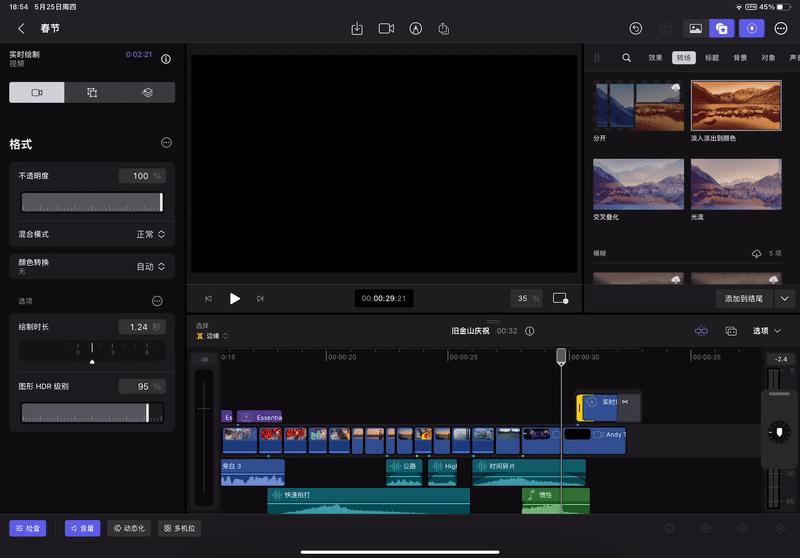Viewport: 800px width, 558px height.
Task: Switch to the 标题 titles tab
Action: click(x=711, y=58)
